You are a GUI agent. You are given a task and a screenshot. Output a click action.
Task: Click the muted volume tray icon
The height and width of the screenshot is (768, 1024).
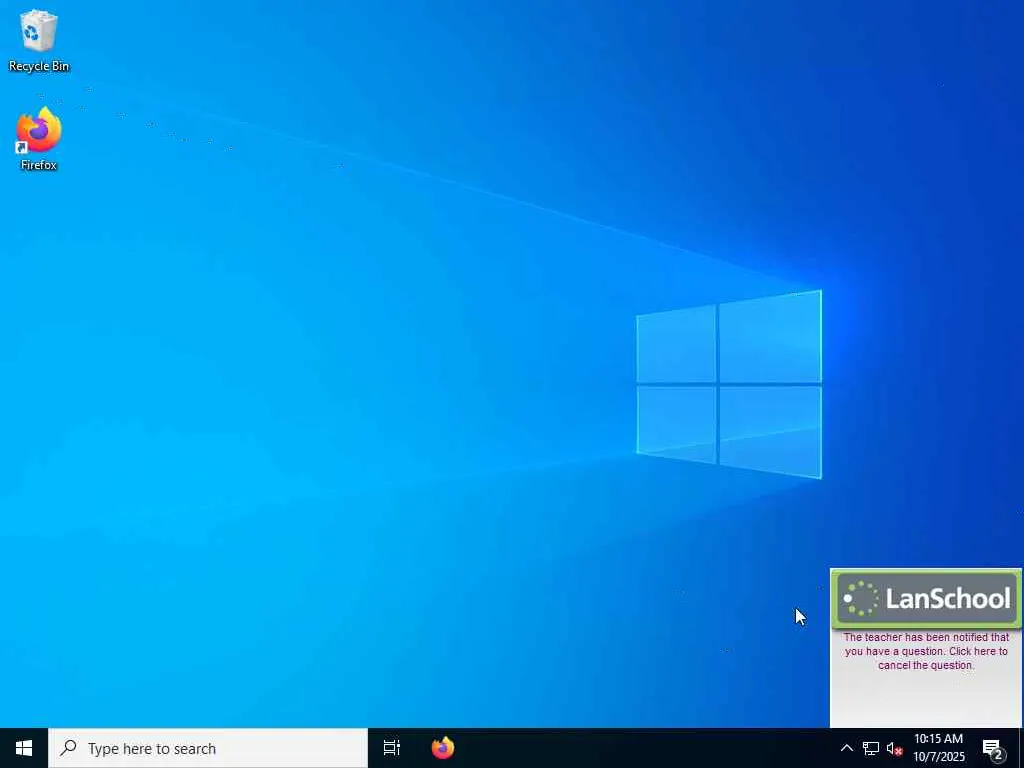[894, 748]
